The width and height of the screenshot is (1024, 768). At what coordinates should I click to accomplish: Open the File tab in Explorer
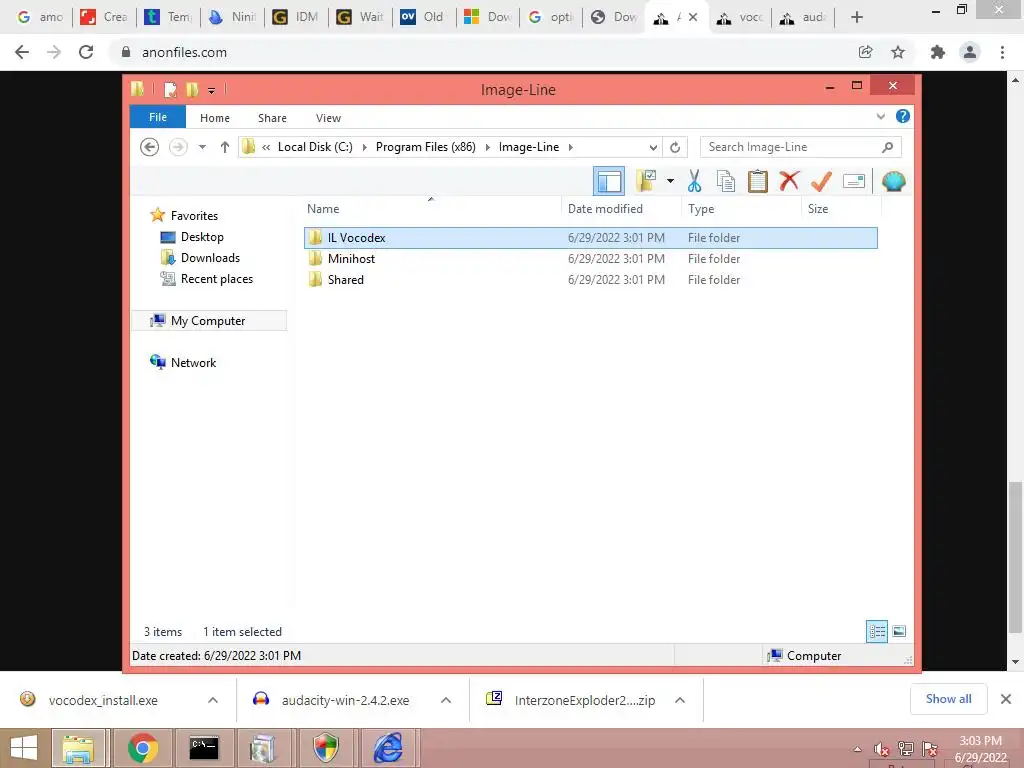point(158,117)
